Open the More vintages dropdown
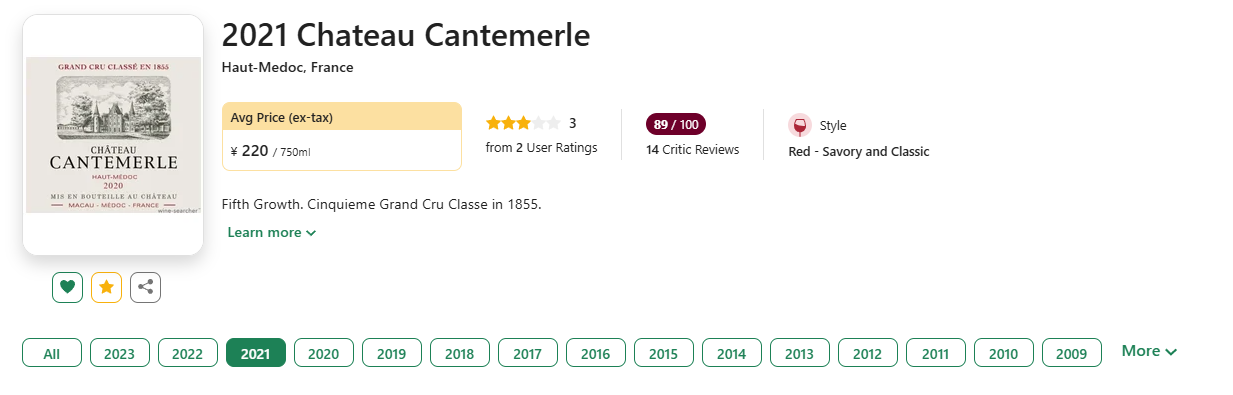The height and width of the screenshot is (395, 1233). 1149,351
